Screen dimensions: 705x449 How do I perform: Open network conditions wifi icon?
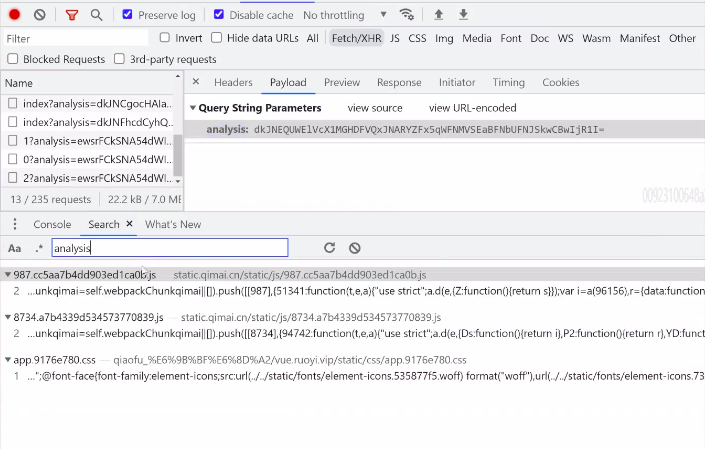406,14
